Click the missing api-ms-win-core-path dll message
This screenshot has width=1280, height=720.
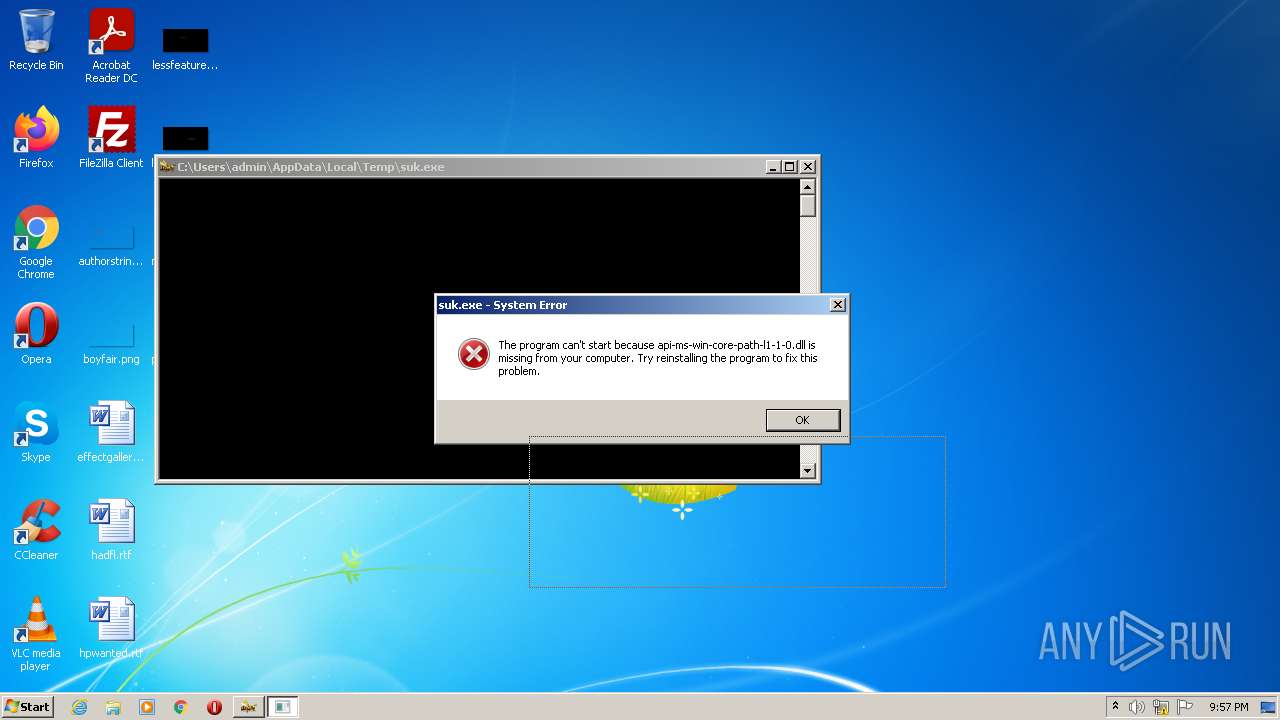coord(658,358)
